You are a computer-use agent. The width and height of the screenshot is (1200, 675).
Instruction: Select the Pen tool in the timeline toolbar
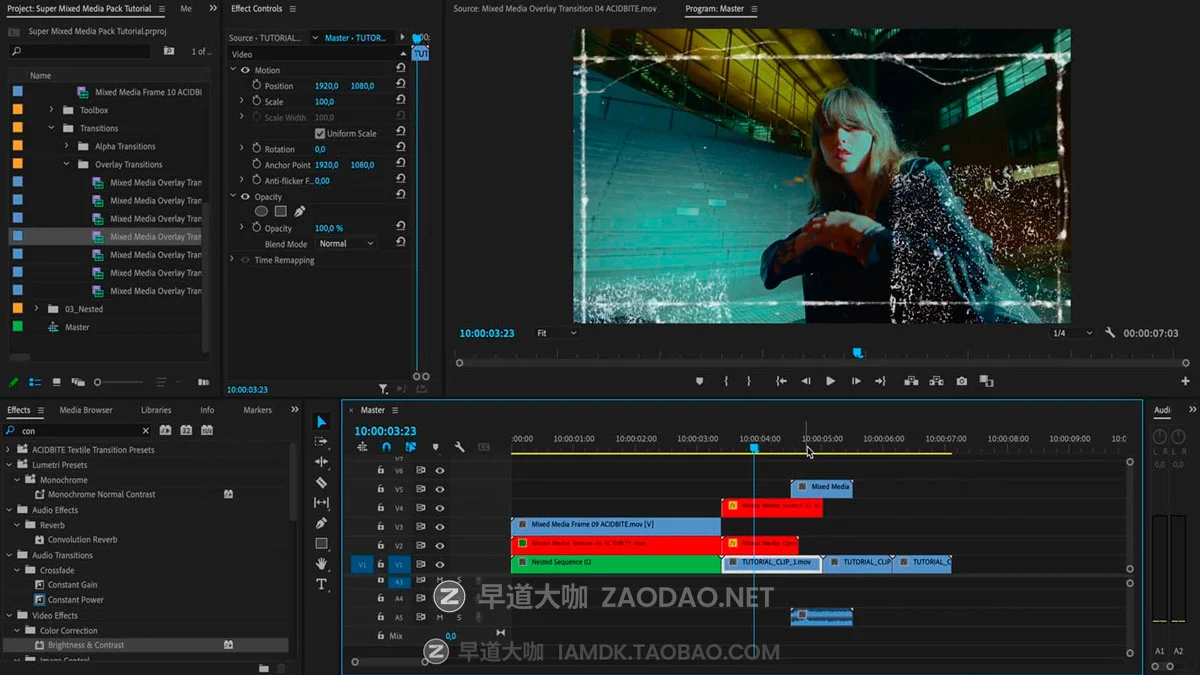(x=321, y=523)
